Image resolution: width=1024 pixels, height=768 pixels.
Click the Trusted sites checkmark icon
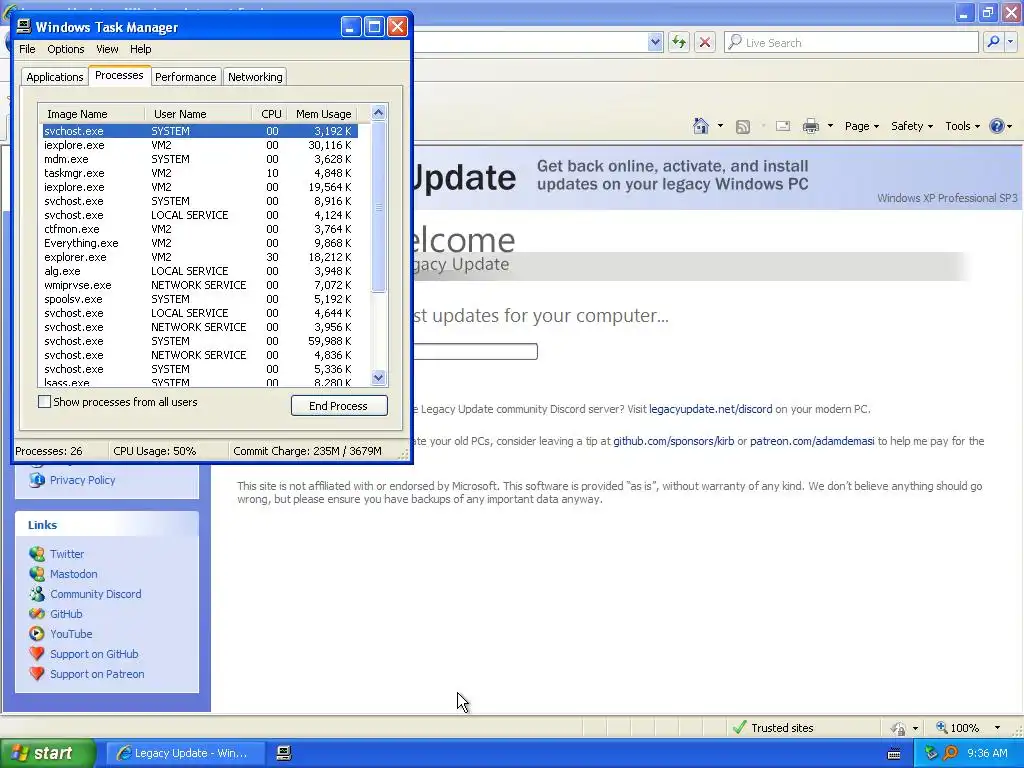pyautogui.click(x=739, y=728)
